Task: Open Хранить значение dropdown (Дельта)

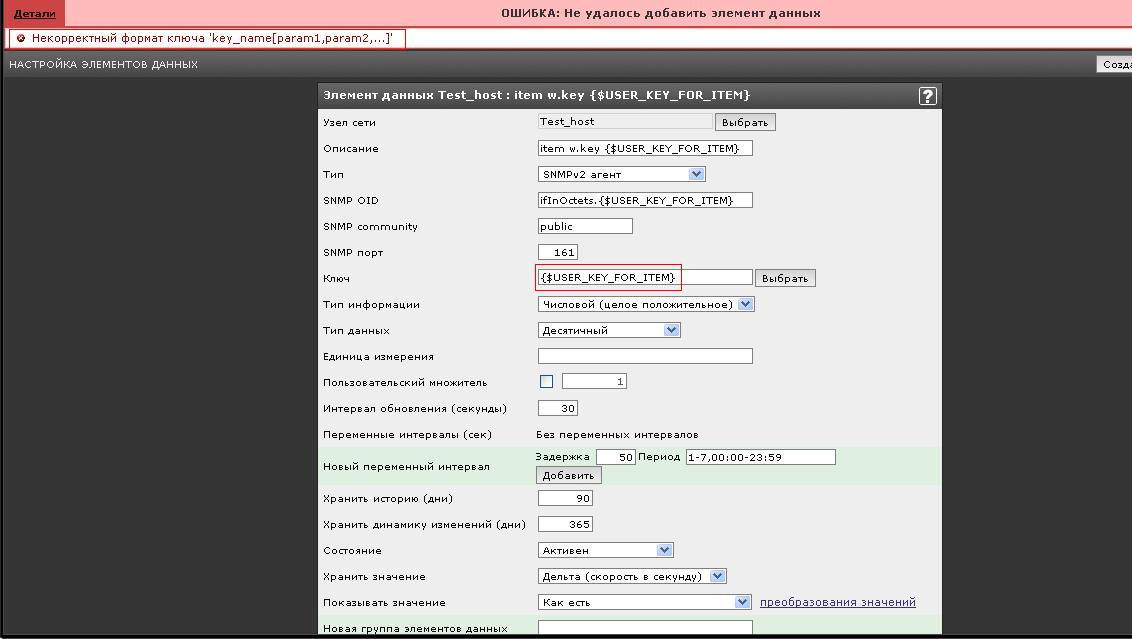Action: pos(632,576)
